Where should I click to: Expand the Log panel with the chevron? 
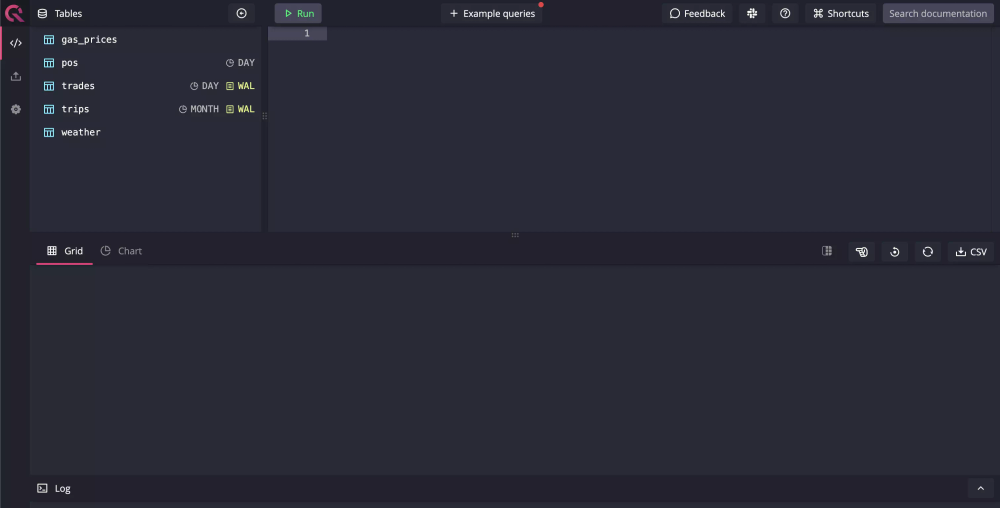[981, 488]
